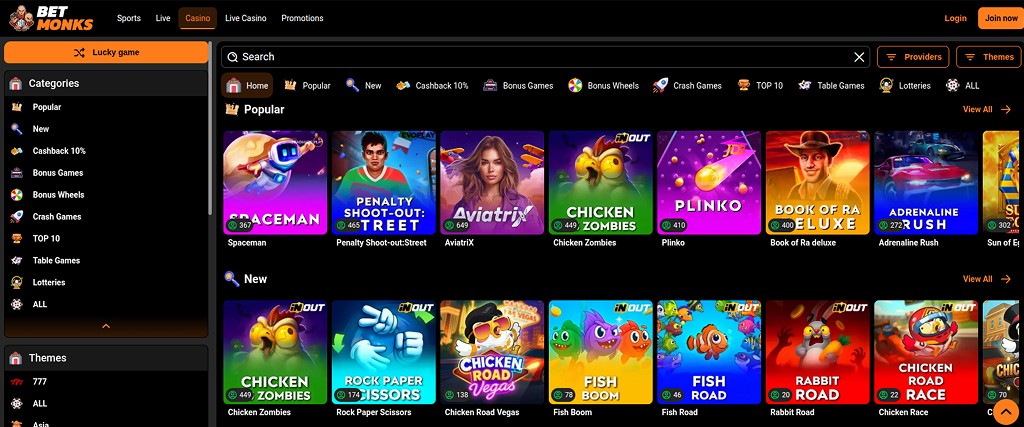Image resolution: width=1024 pixels, height=427 pixels.
Task: Click the sidebar vertical scrollbar
Action: click(210, 129)
